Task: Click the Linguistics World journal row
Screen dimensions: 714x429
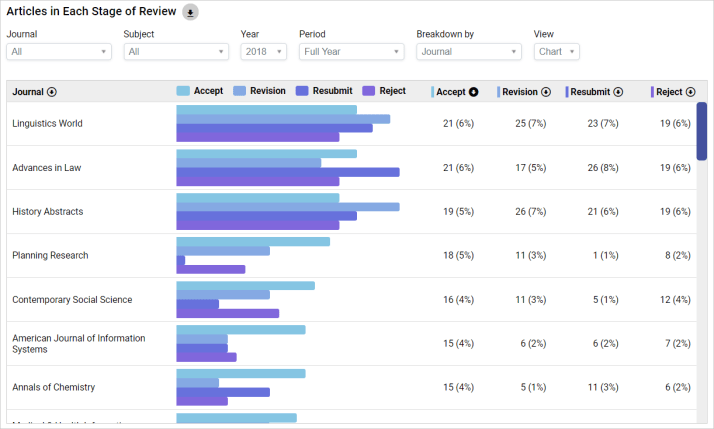Action: (x=47, y=124)
